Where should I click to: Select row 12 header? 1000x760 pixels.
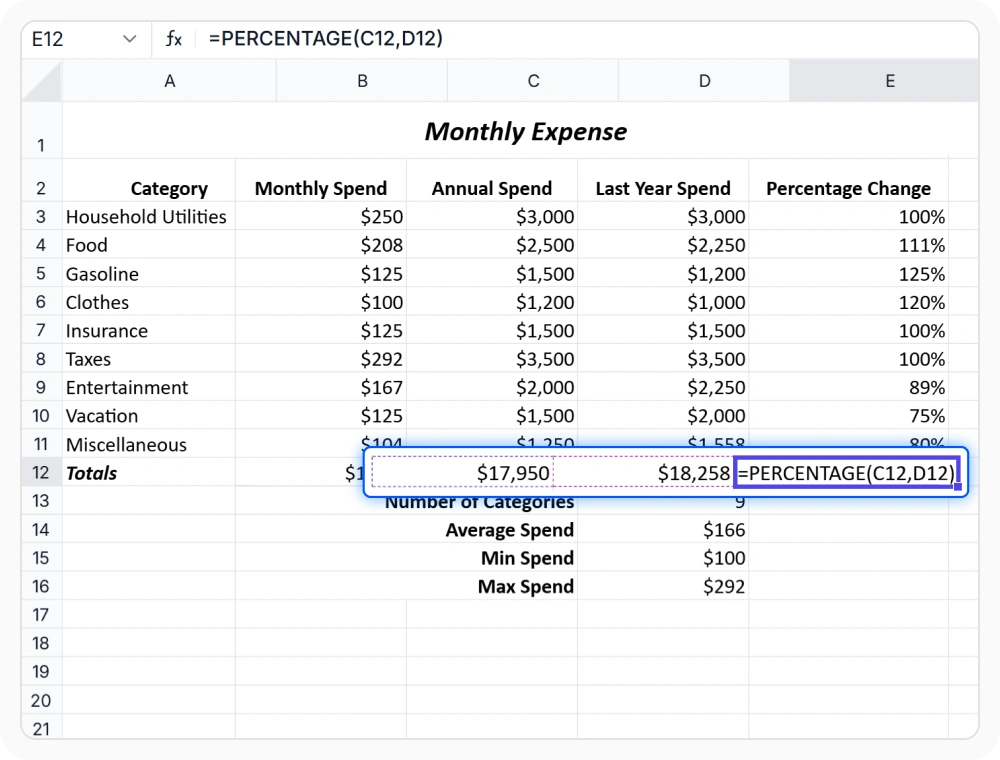[x=41, y=472]
